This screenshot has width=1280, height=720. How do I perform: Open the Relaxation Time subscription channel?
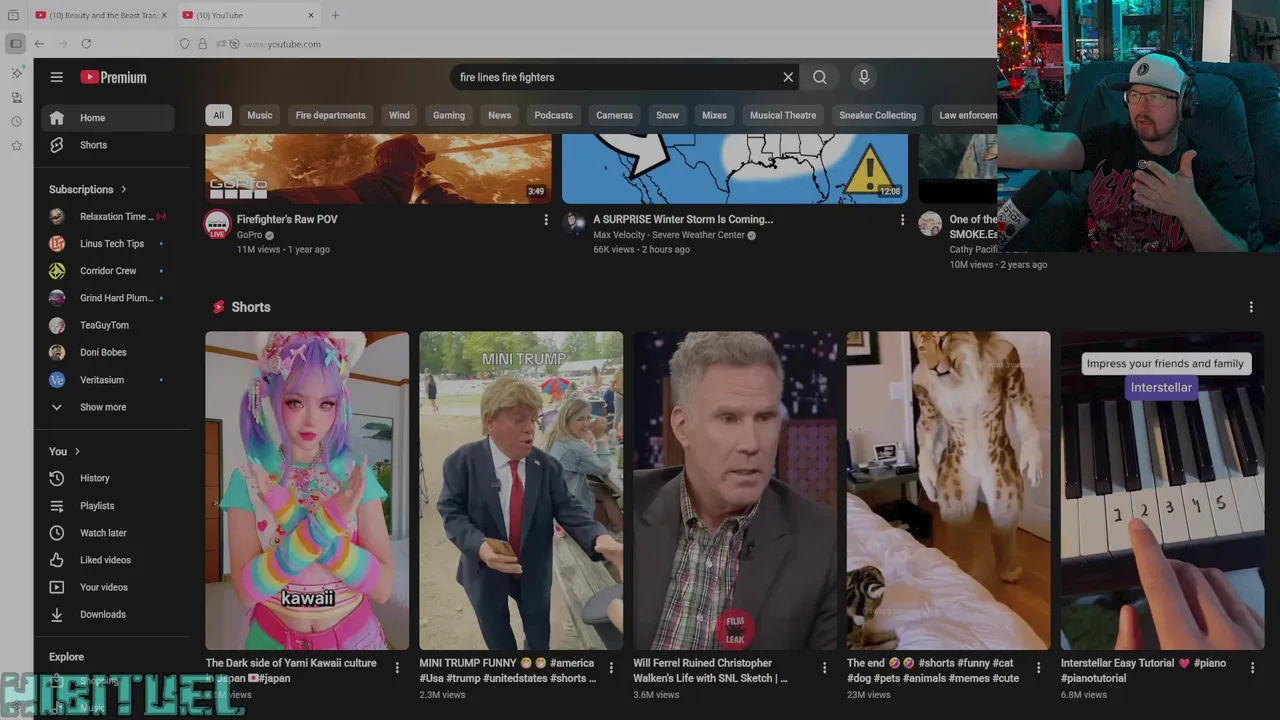click(108, 216)
